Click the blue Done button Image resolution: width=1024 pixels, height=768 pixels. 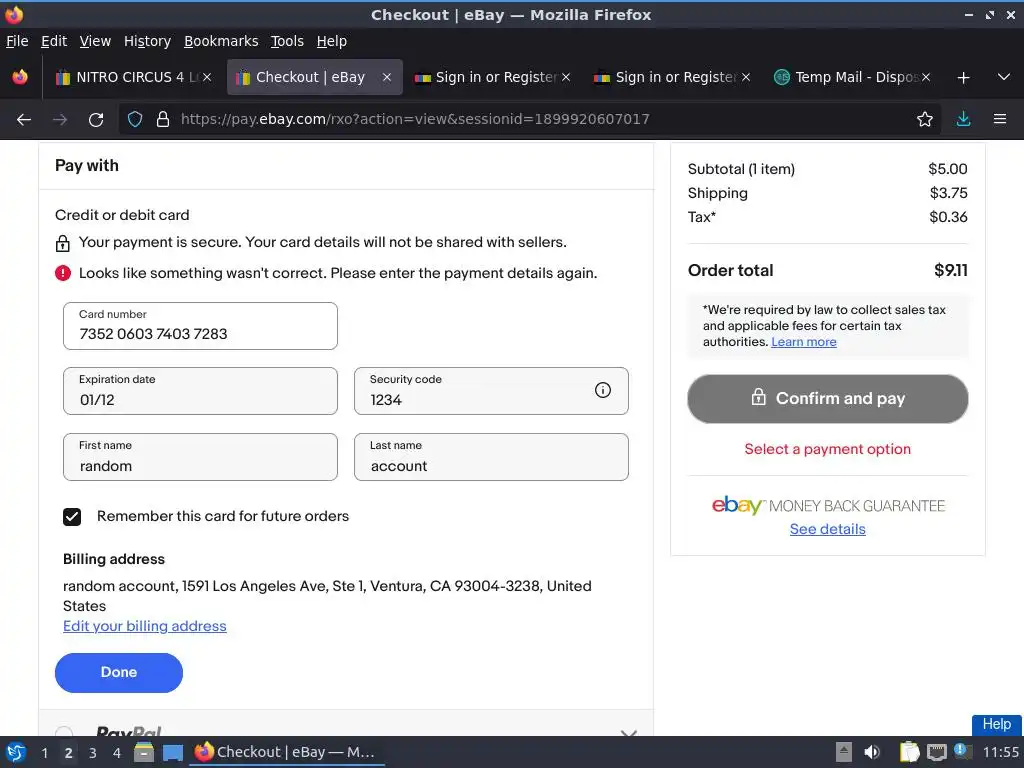119,673
